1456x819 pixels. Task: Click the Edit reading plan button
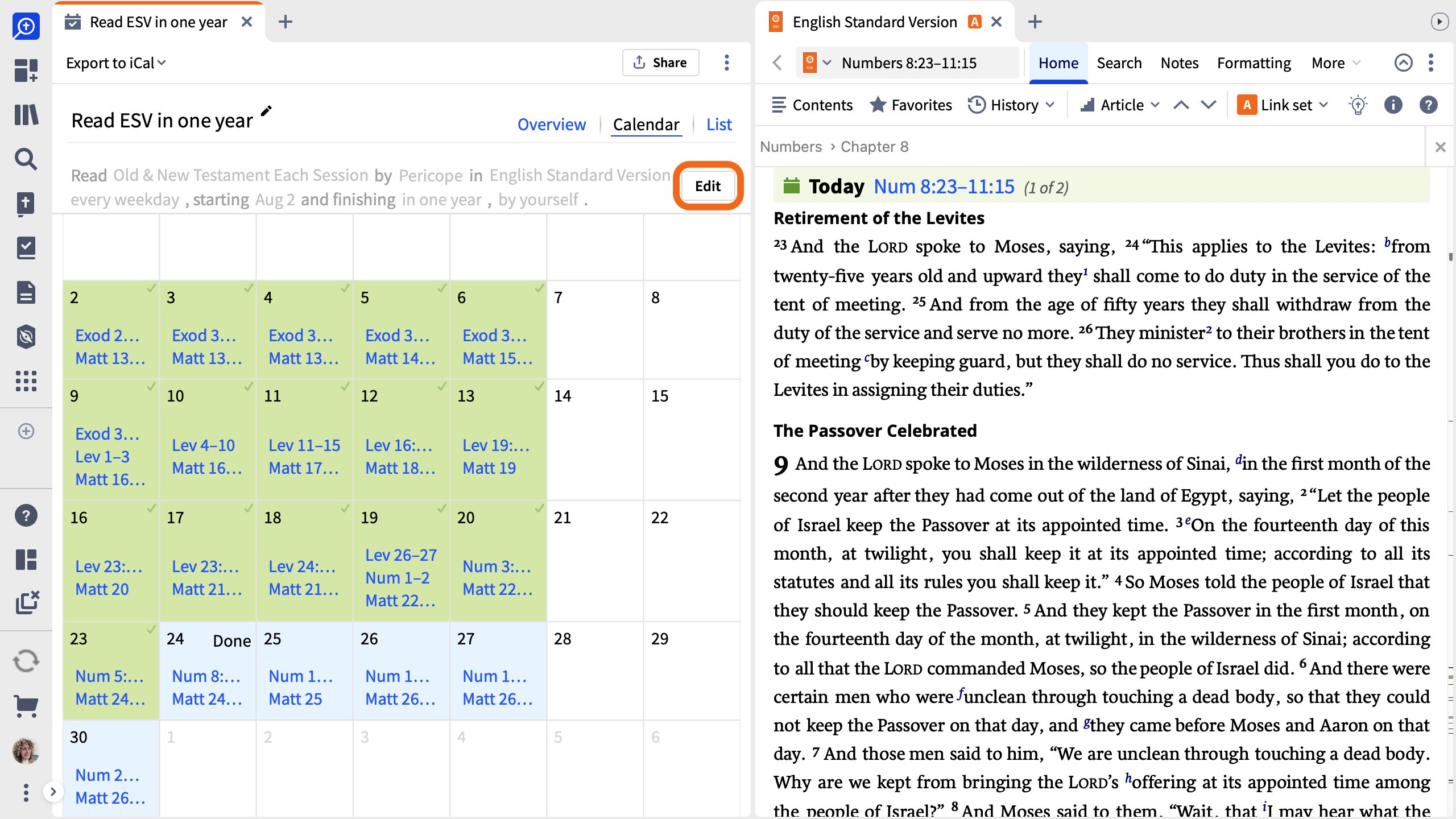point(708,186)
